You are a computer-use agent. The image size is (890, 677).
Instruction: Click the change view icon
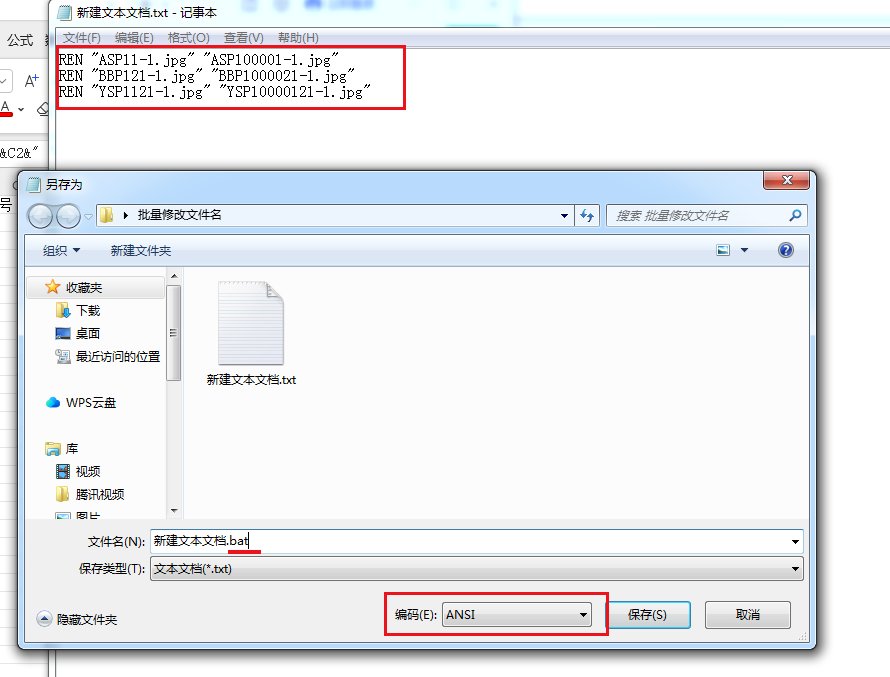point(723,250)
